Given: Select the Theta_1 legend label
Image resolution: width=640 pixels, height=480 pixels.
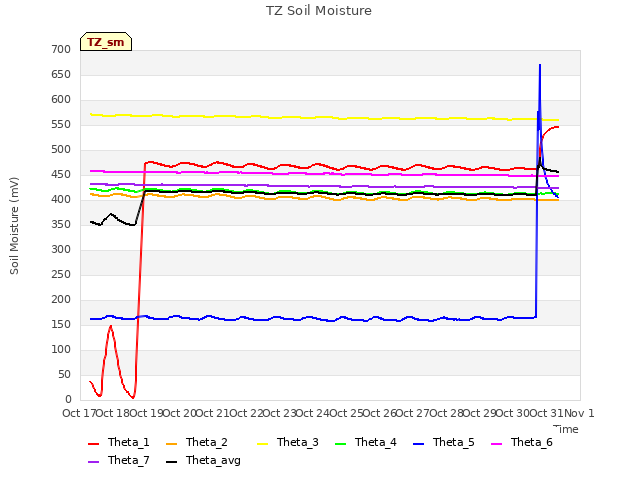Looking at the screenshot, I should pyautogui.click(x=129, y=442).
